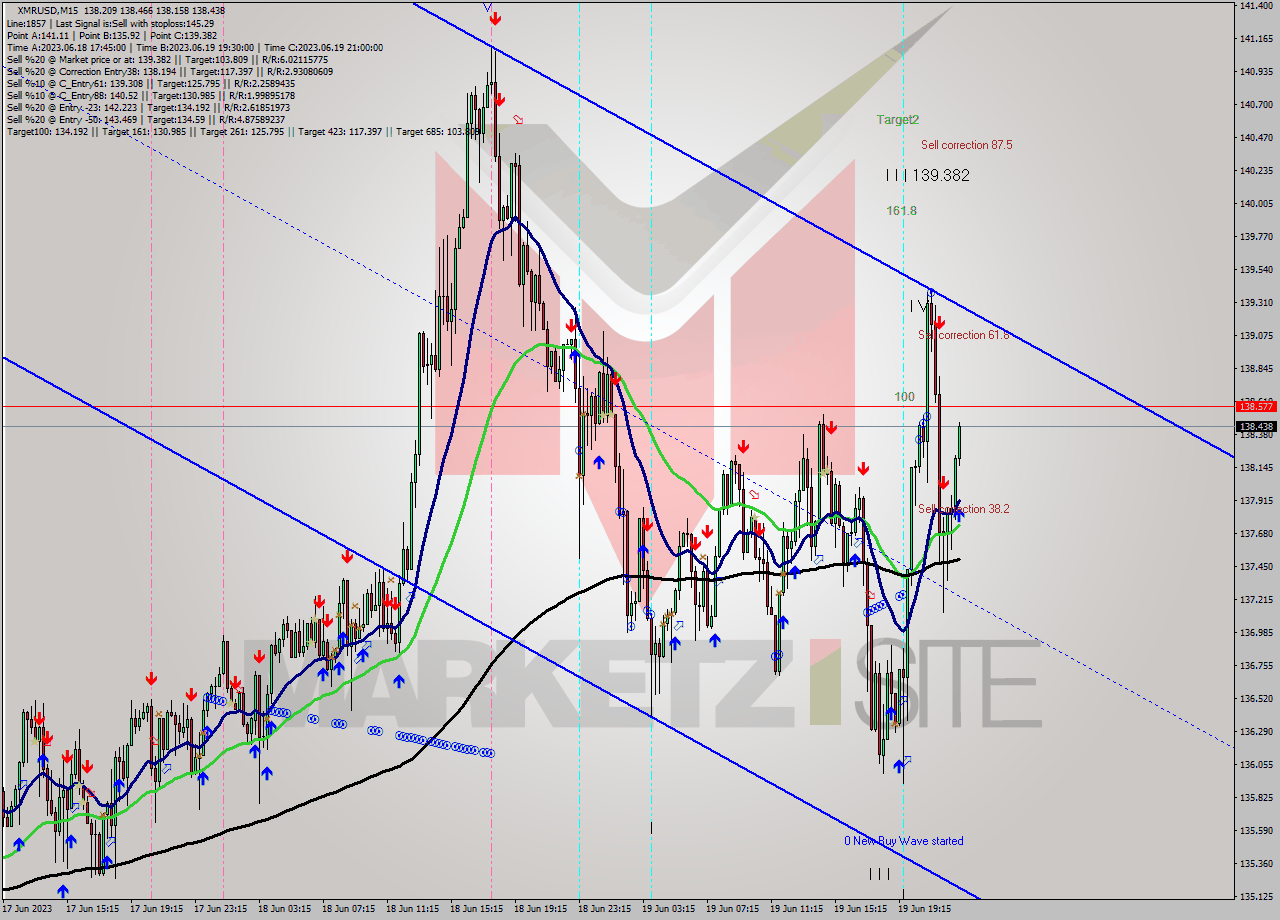Viewport: 1280px width, 920px height.
Task: Click the '17 Jun 2023' time axis label
Action: pyautogui.click(x=25, y=909)
